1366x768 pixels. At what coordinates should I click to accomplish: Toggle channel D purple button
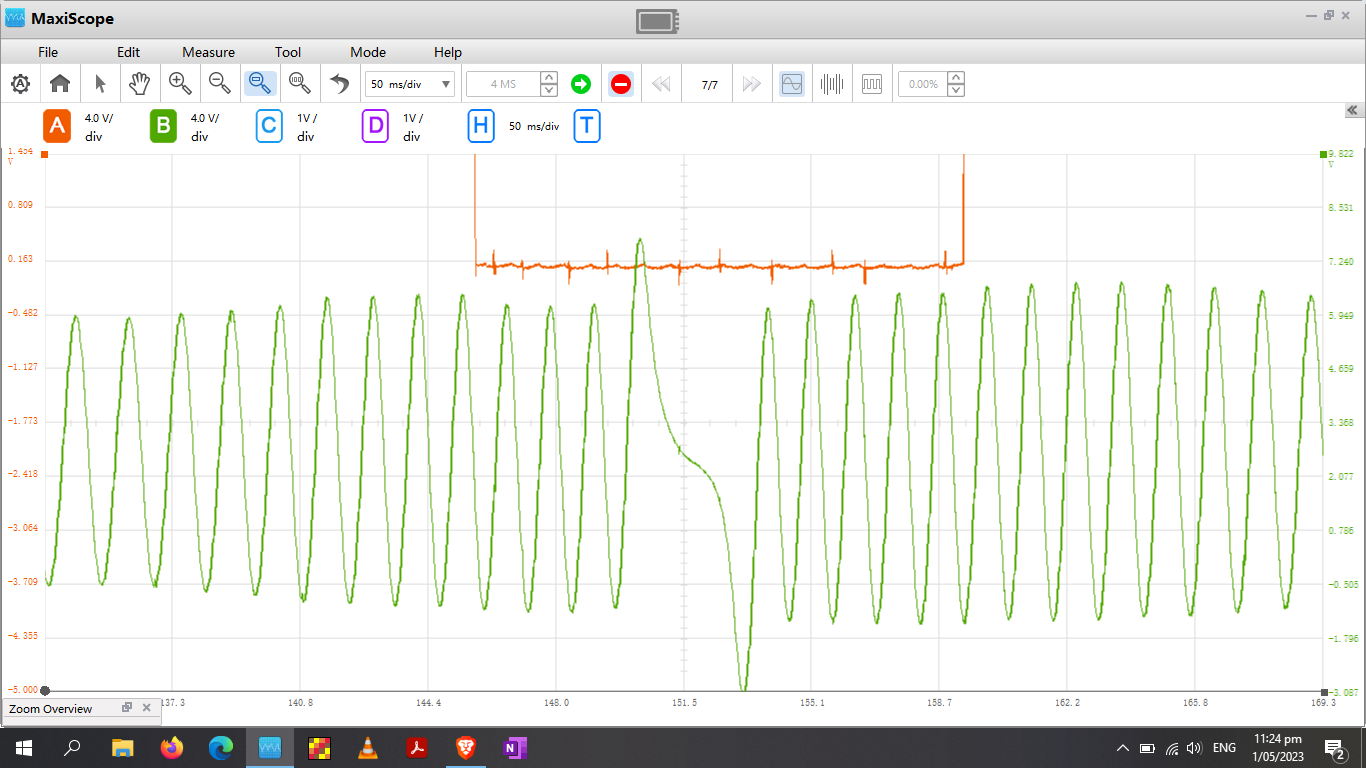(x=375, y=126)
